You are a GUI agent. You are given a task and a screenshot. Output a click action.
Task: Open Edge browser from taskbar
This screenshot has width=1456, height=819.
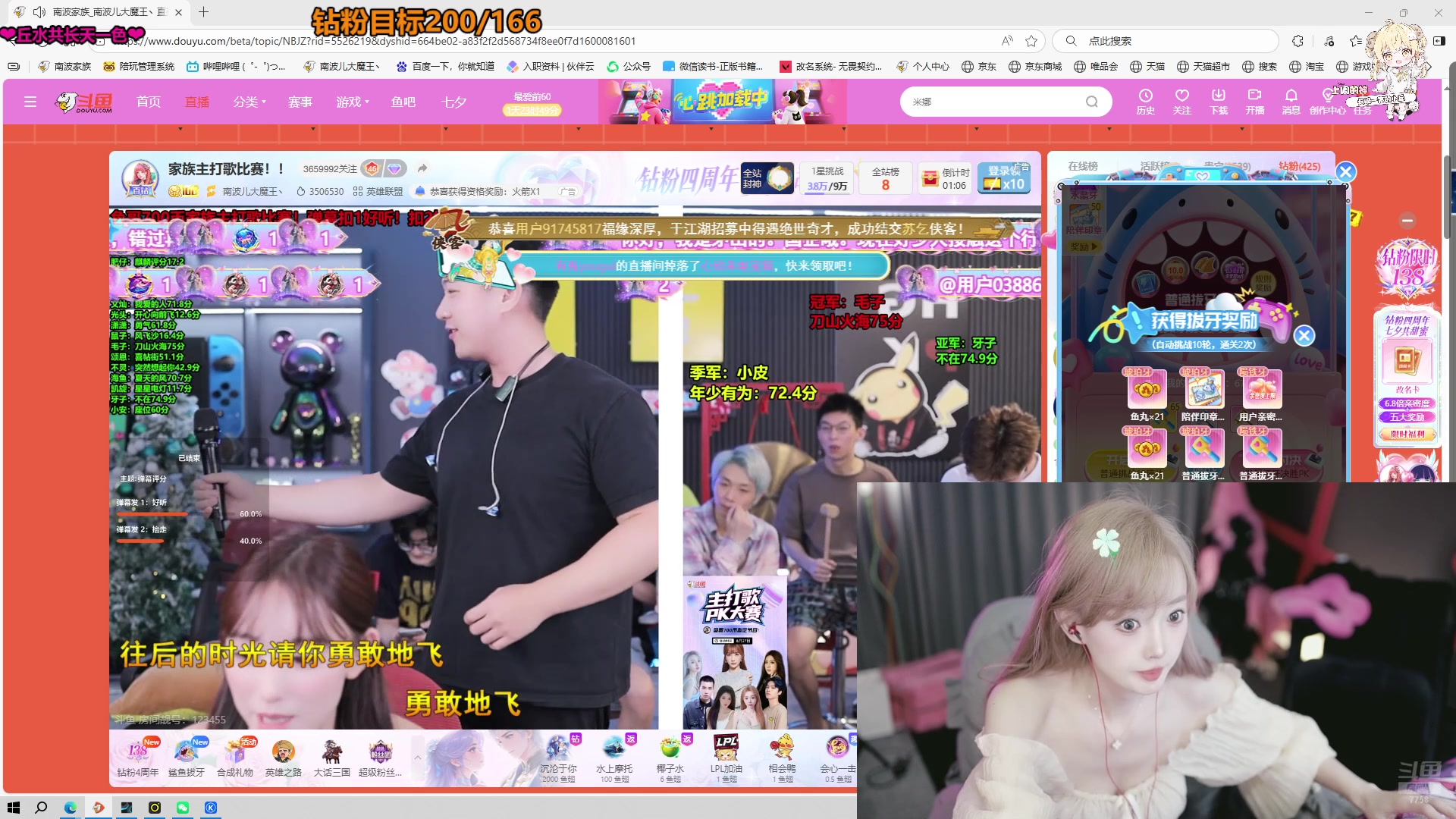(x=70, y=808)
